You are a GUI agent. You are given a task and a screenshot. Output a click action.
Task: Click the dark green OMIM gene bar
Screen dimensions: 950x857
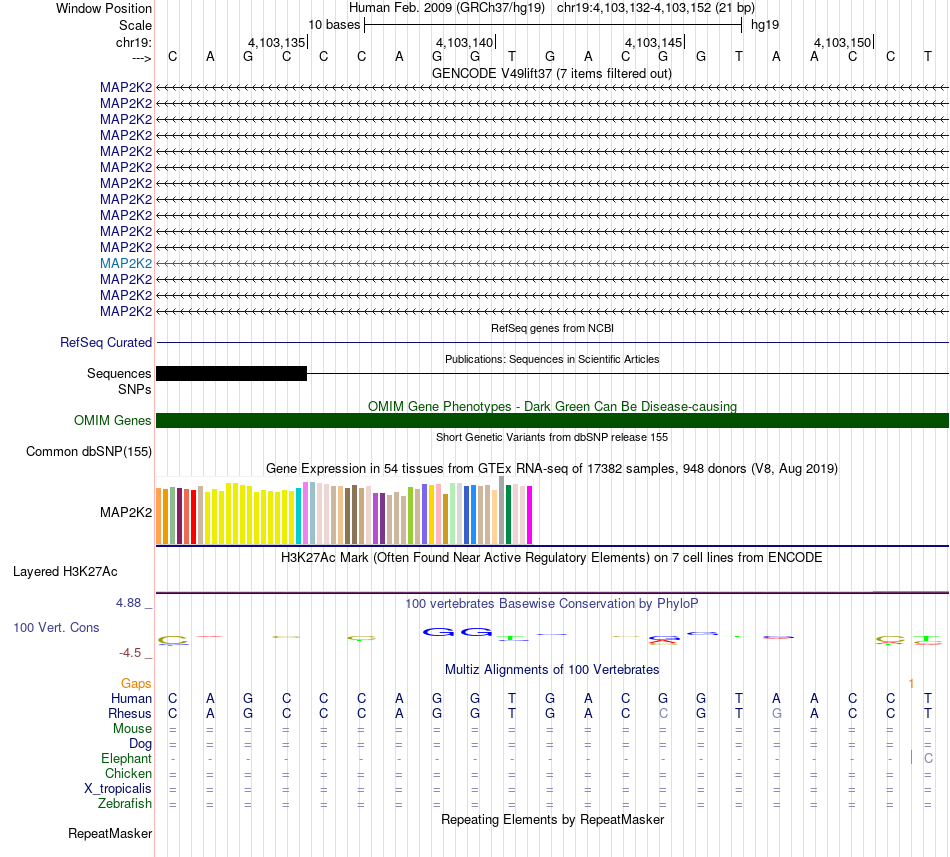click(553, 420)
